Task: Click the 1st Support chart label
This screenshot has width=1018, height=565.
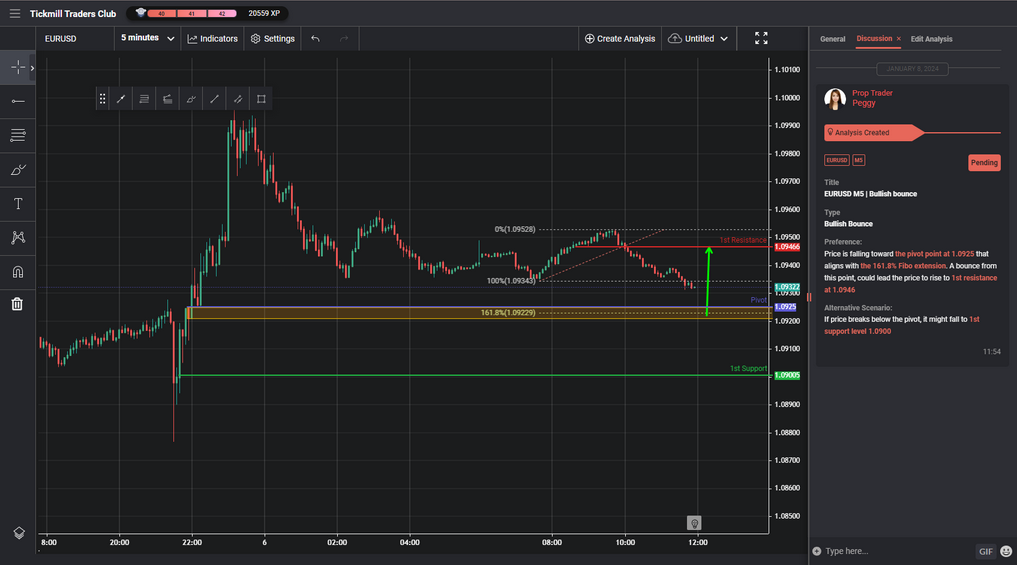Action: [748, 368]
